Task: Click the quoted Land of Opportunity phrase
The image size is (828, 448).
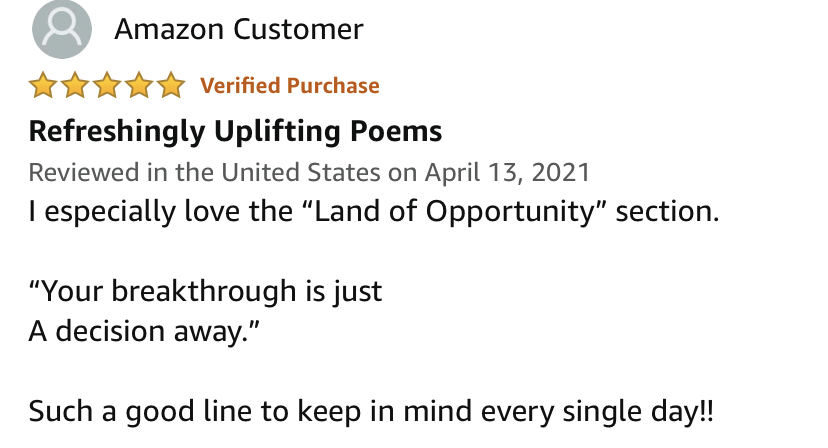Action: [x=454, y=212]
